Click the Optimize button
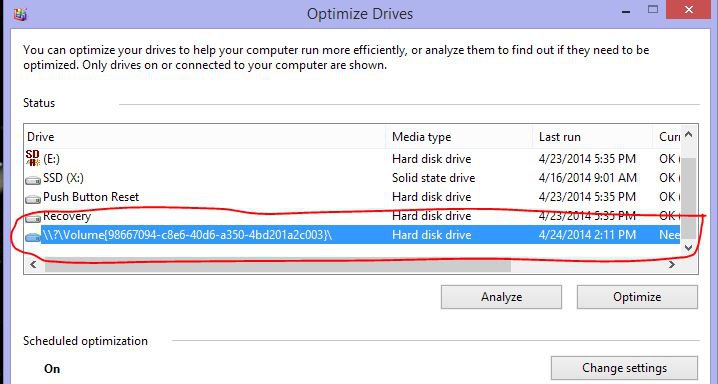Screen dimensions: 718x384 (637, 297)
